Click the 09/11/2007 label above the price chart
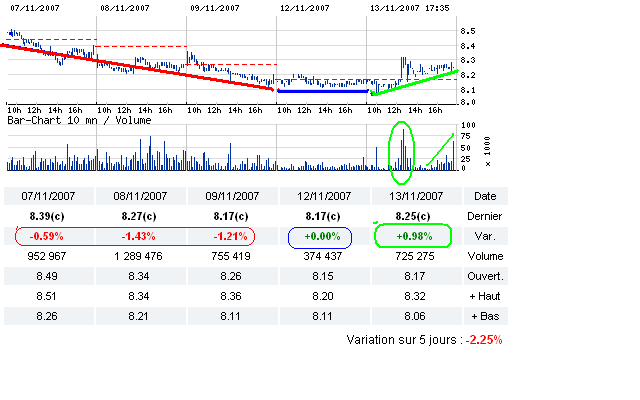Screen dimensions: 640x400 tap(215, 8)
